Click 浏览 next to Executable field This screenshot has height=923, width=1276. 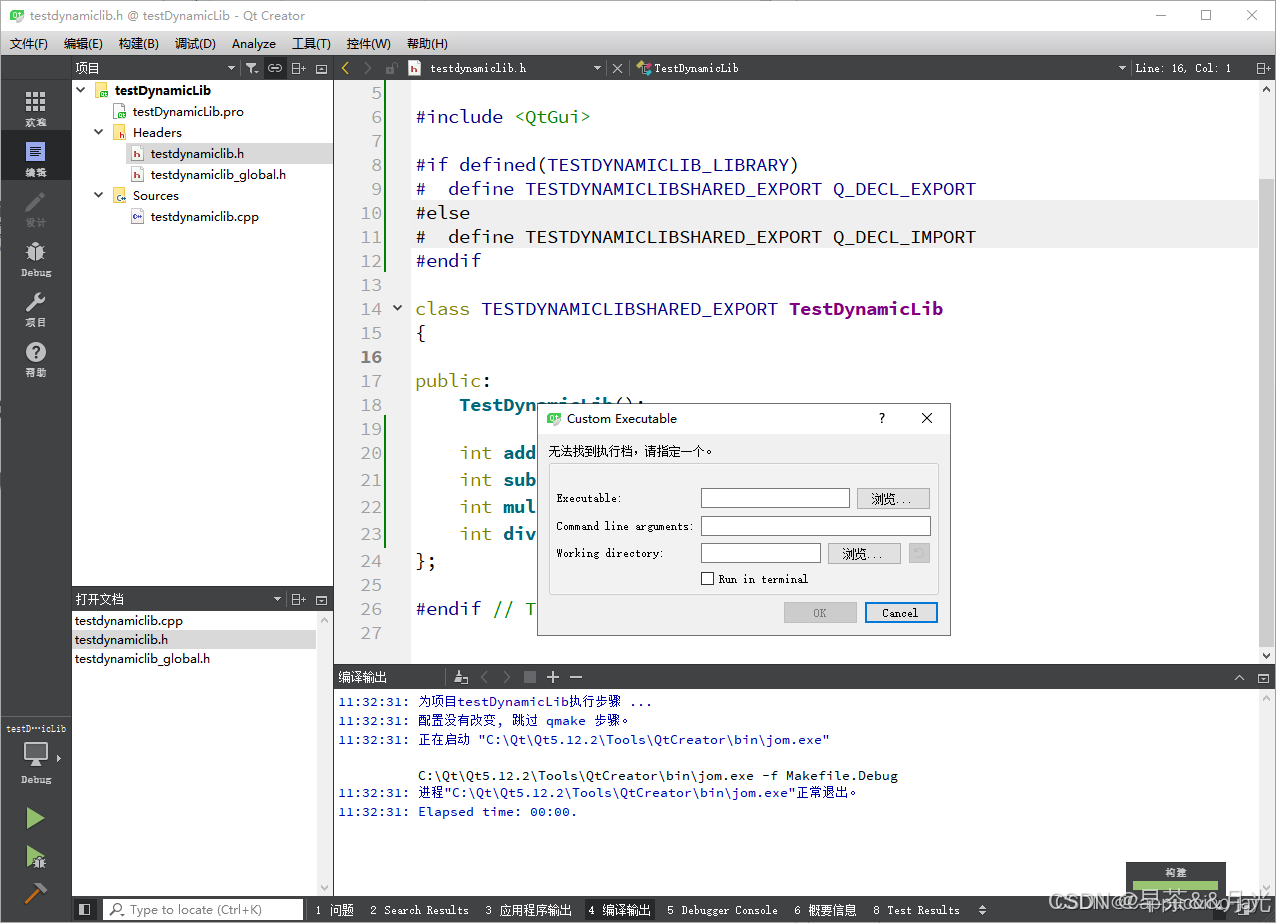[x=893, y=498]
